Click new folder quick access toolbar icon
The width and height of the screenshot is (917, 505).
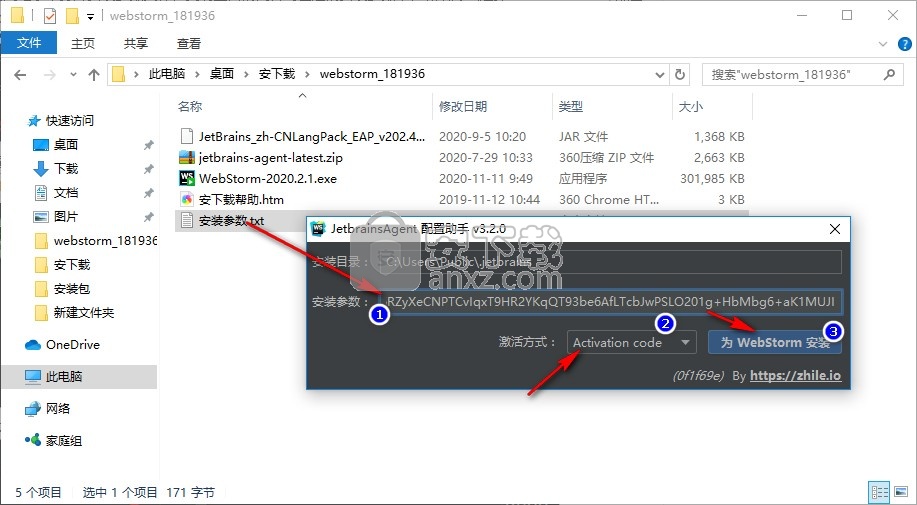[x=72, y=16]
